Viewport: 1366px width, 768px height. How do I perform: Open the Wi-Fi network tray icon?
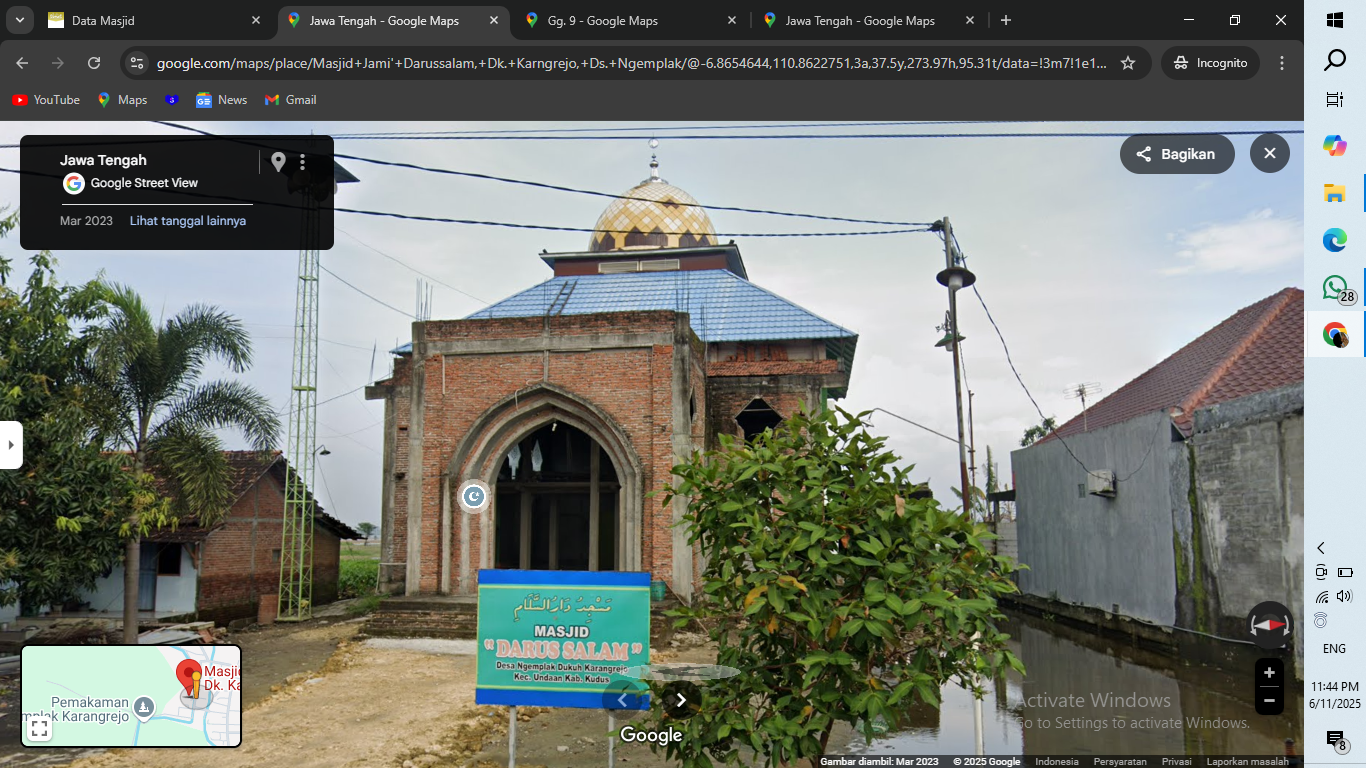coord(1322,597)
